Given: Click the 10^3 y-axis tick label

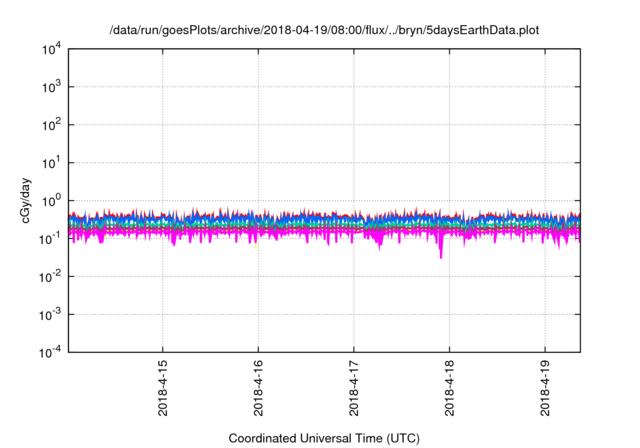Looking at the screenshot, I should coord(51,87).
